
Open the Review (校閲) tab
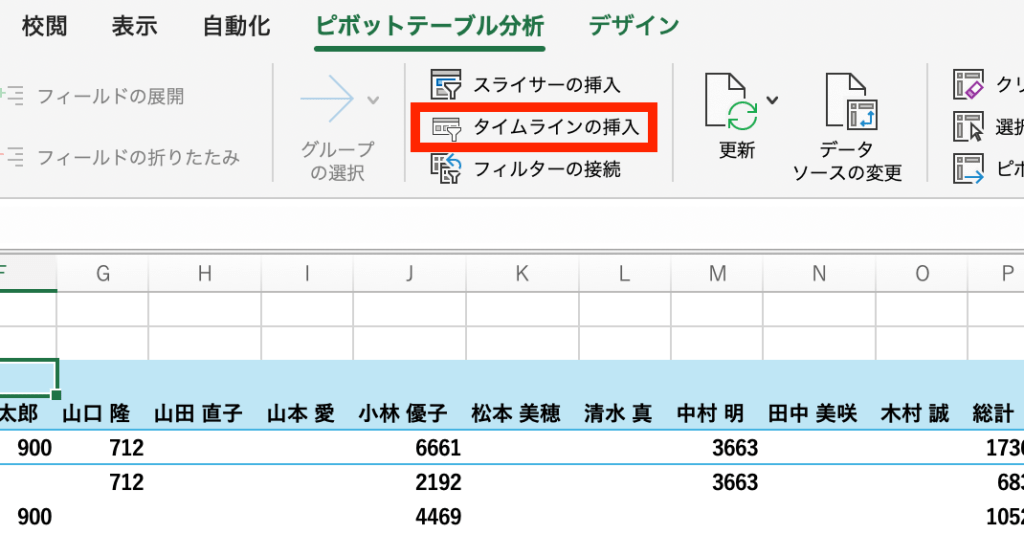[x=44, y=26]
